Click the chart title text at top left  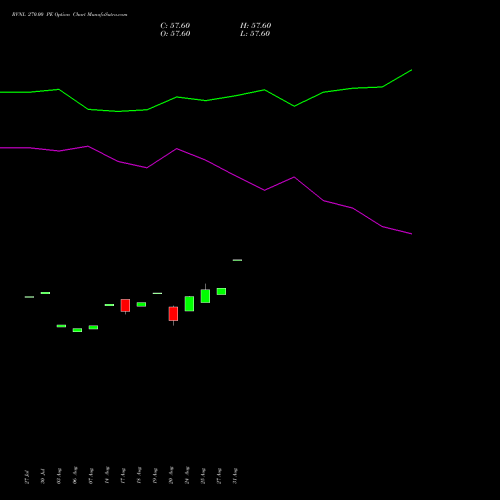click(x=69, y=15)
